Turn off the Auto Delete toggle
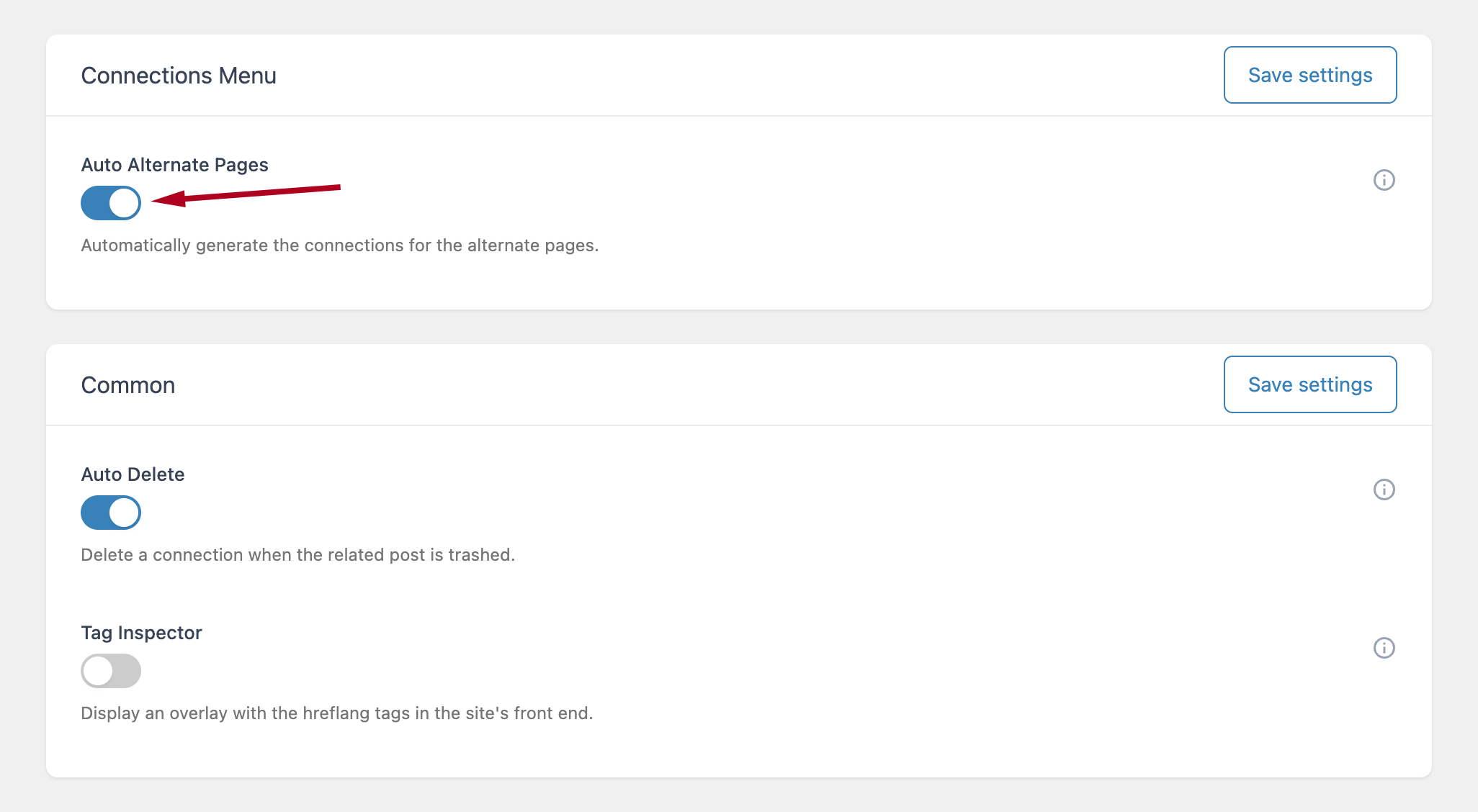Viewport: 1478px width, 812px height. [x=110, y=513]
